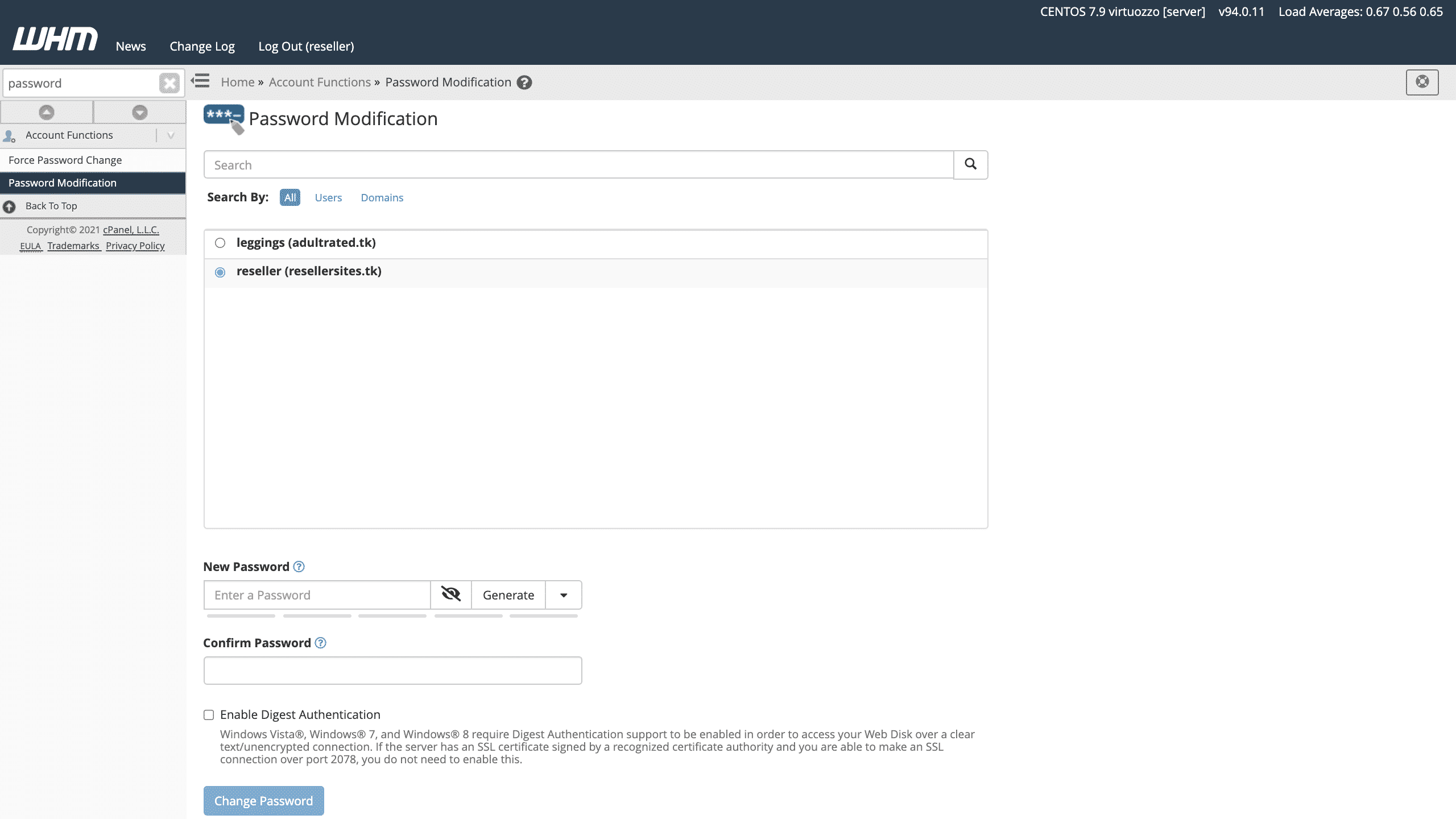1456x819 pixels.
Task: Open the Privacy Policy link
Action: point(135,246)
